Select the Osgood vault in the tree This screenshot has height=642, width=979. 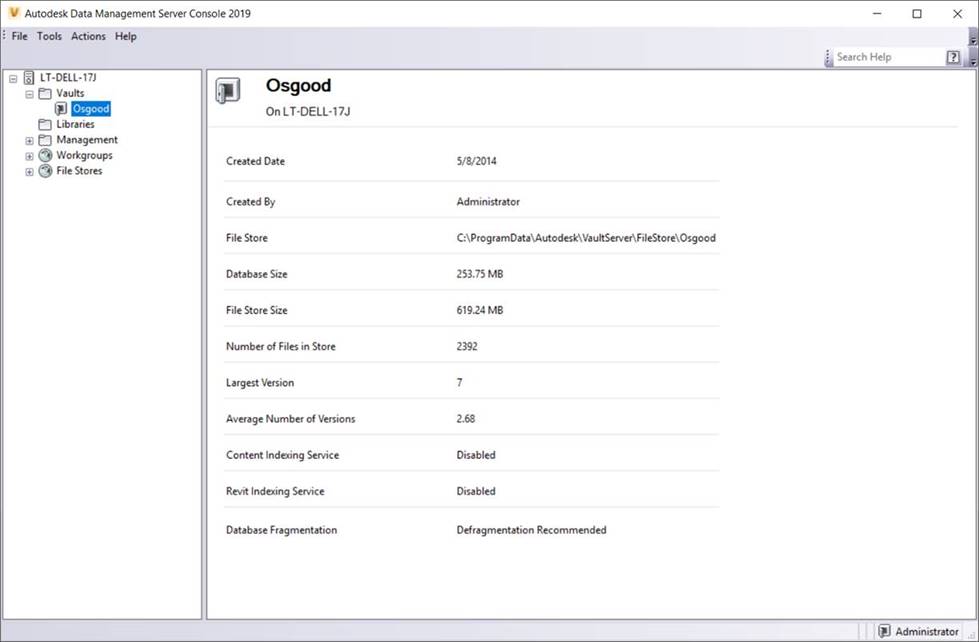[x=91, y=109]
